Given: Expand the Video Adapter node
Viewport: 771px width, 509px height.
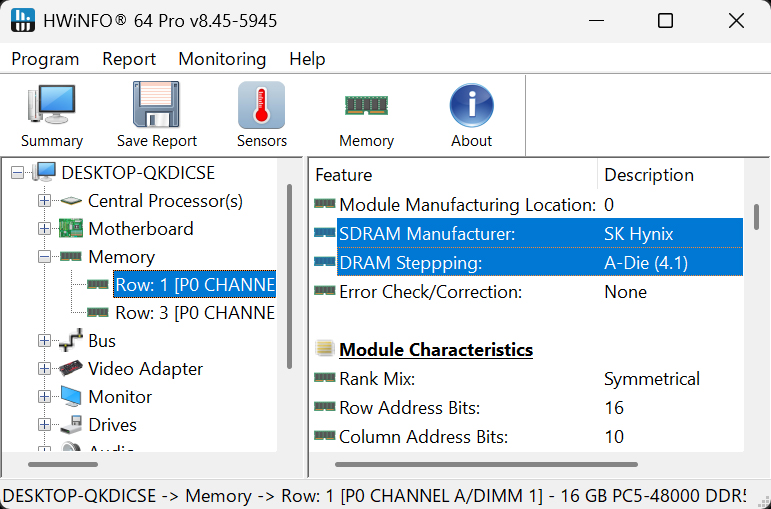Looking at the screenshot, I should [x=44, y=369].
